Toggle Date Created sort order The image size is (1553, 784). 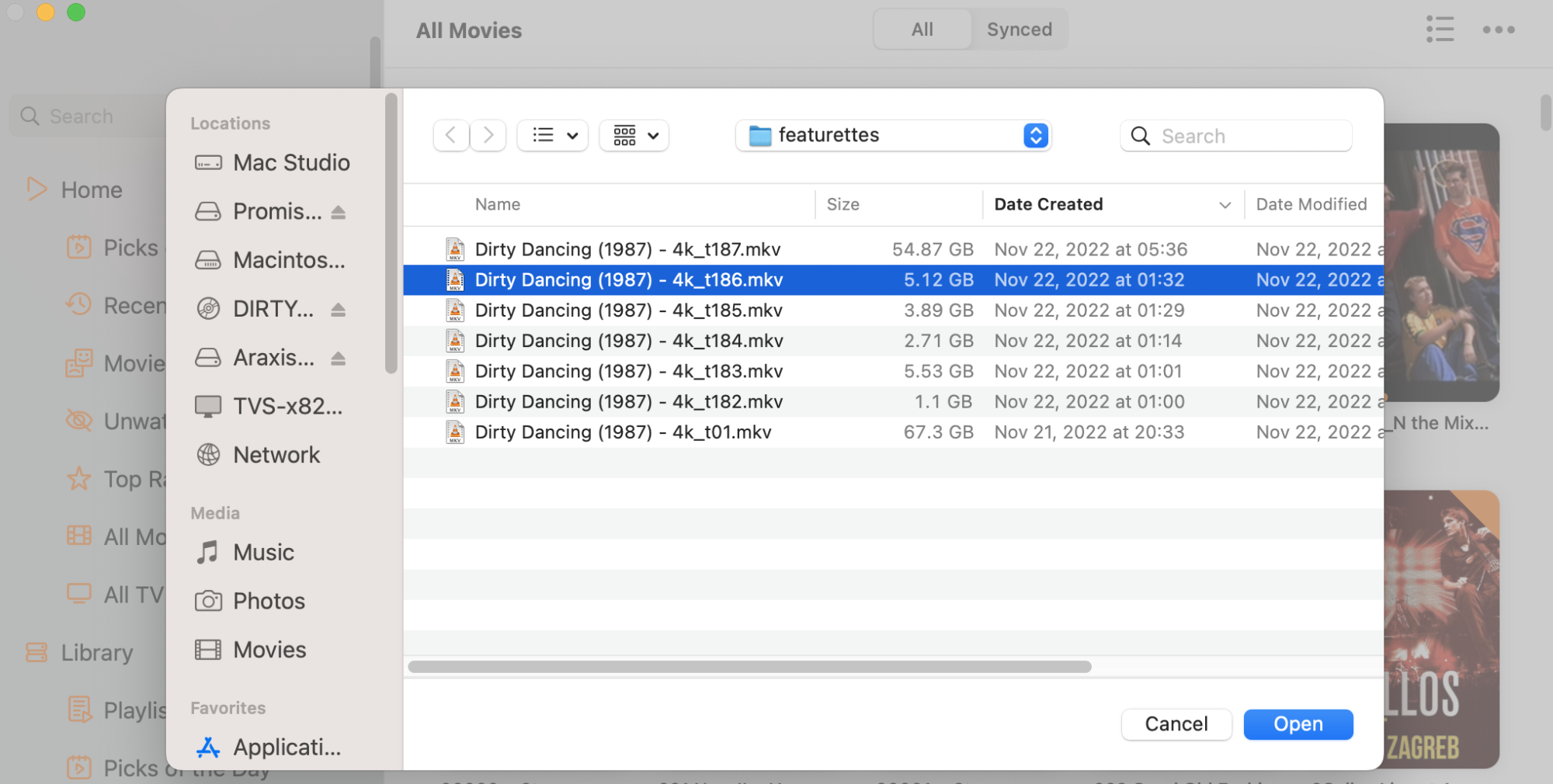pyautogui.click(x=1112, y=204)
